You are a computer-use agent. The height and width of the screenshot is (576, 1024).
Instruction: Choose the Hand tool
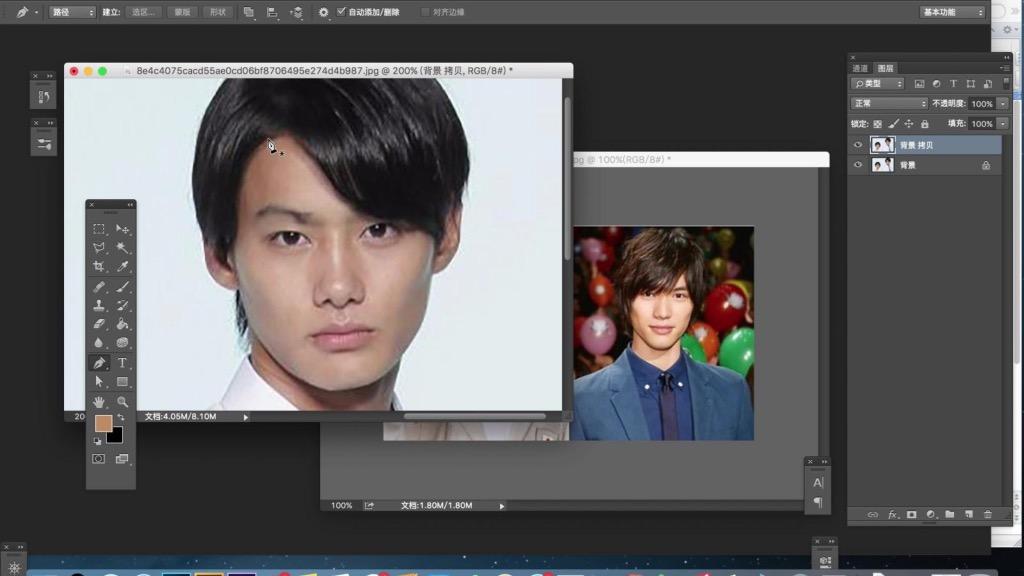(x=99, y=402)
